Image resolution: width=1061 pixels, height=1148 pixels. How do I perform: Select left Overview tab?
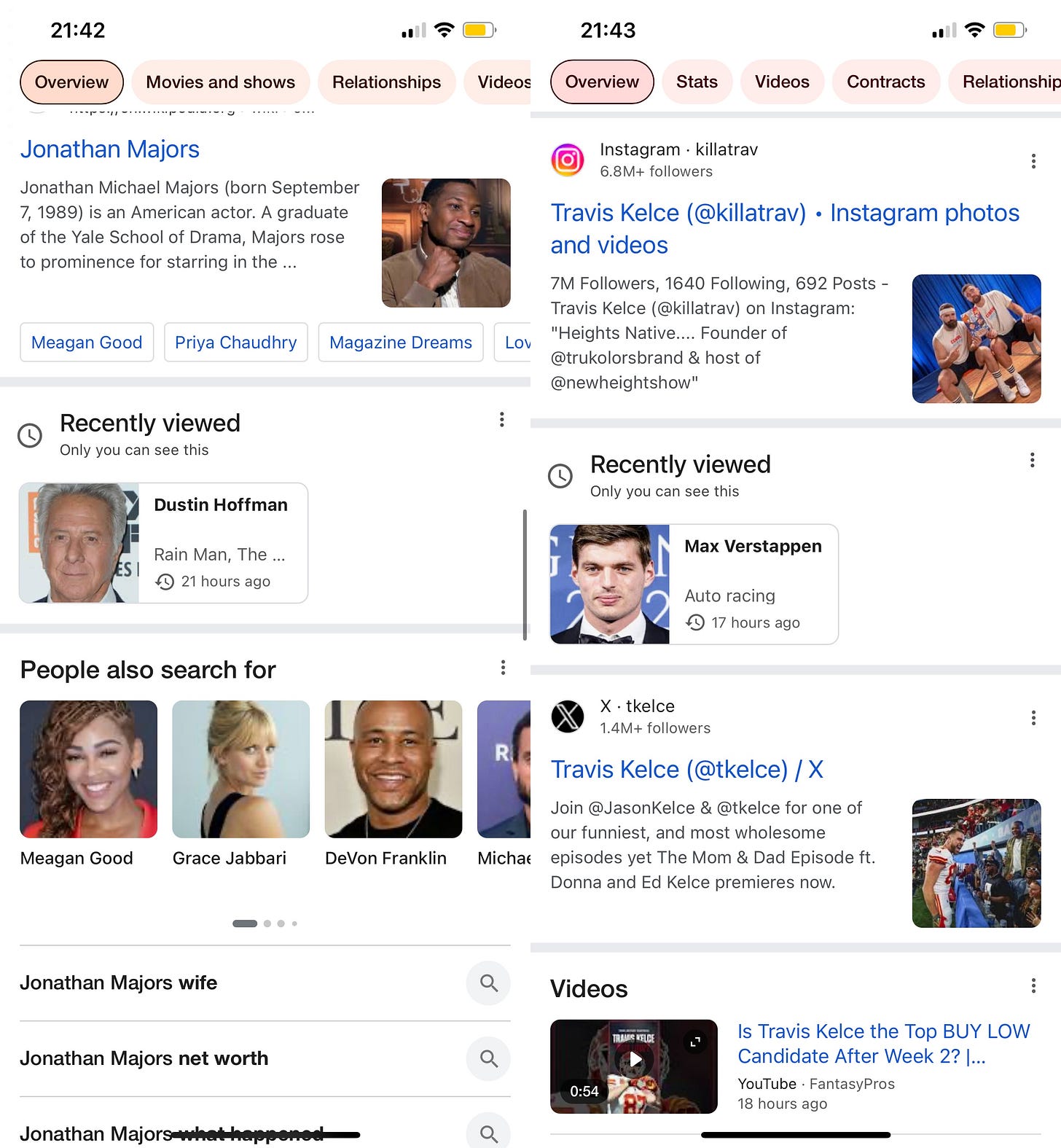coord(71,82)
